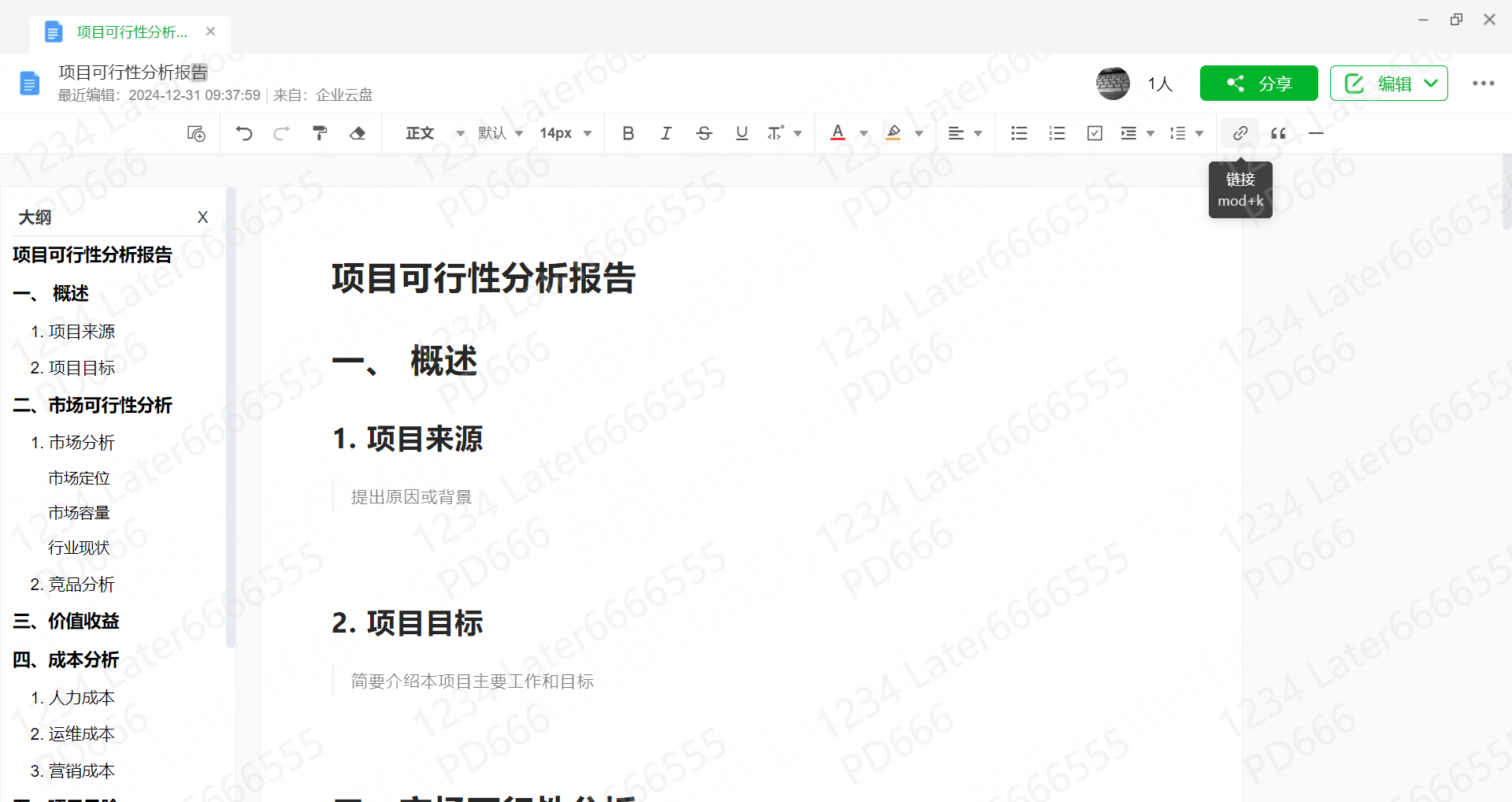Apply the red font color

click(x=838, y=133)
